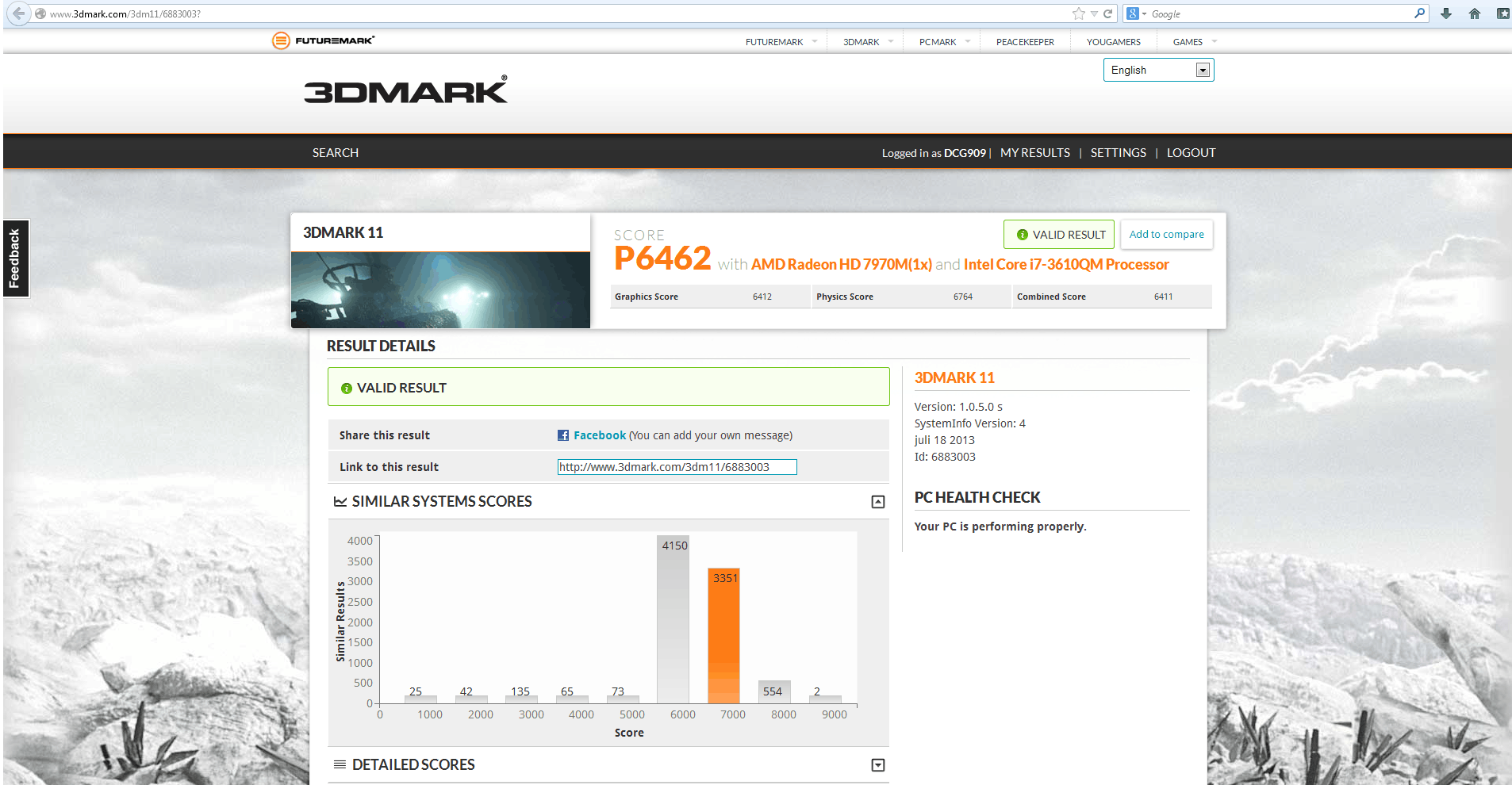Click the VALID RESULT button near score

coord(1059,235)
